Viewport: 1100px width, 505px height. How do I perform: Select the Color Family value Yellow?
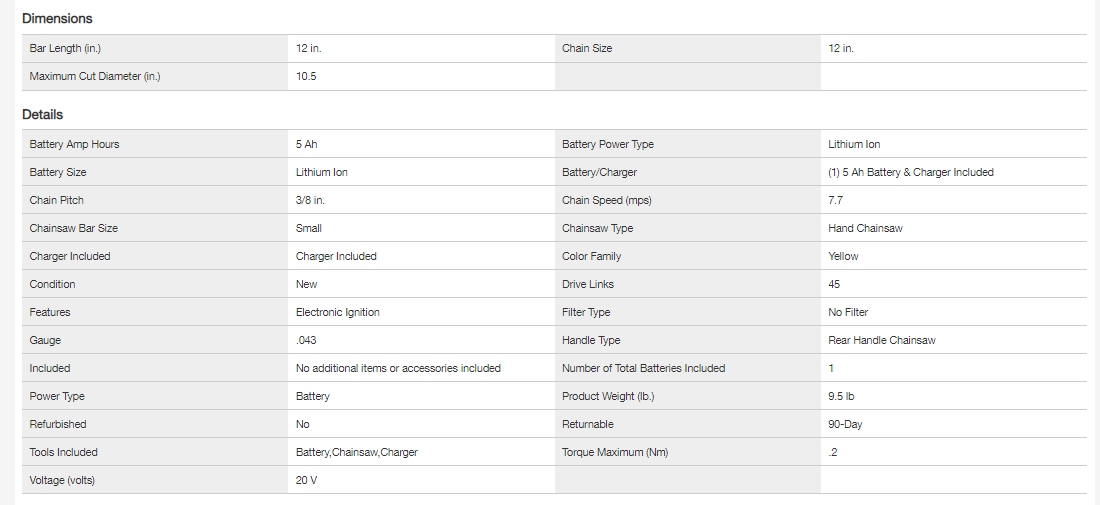(x=843, y=256)
